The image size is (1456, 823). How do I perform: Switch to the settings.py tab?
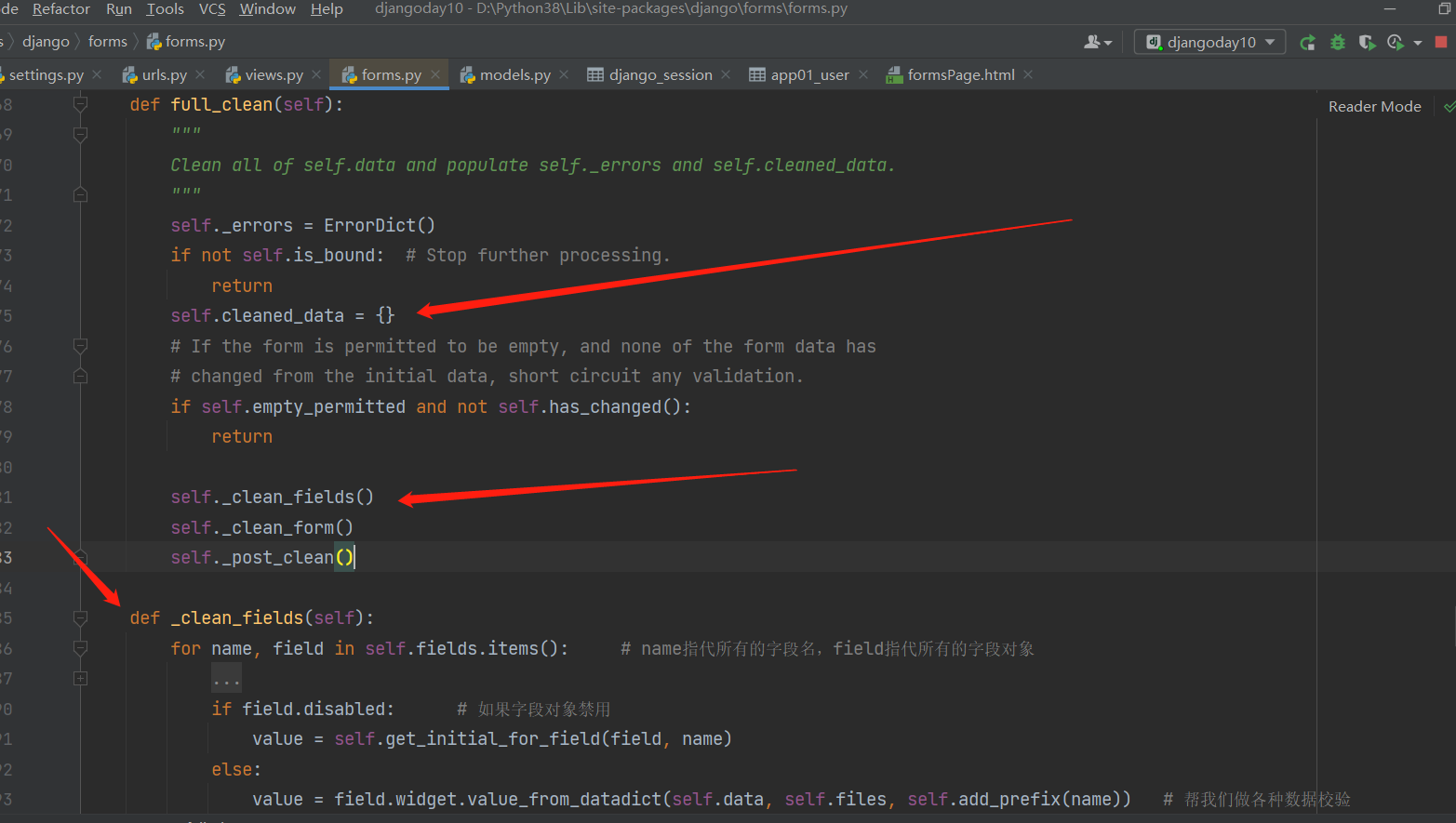[46, 75]
